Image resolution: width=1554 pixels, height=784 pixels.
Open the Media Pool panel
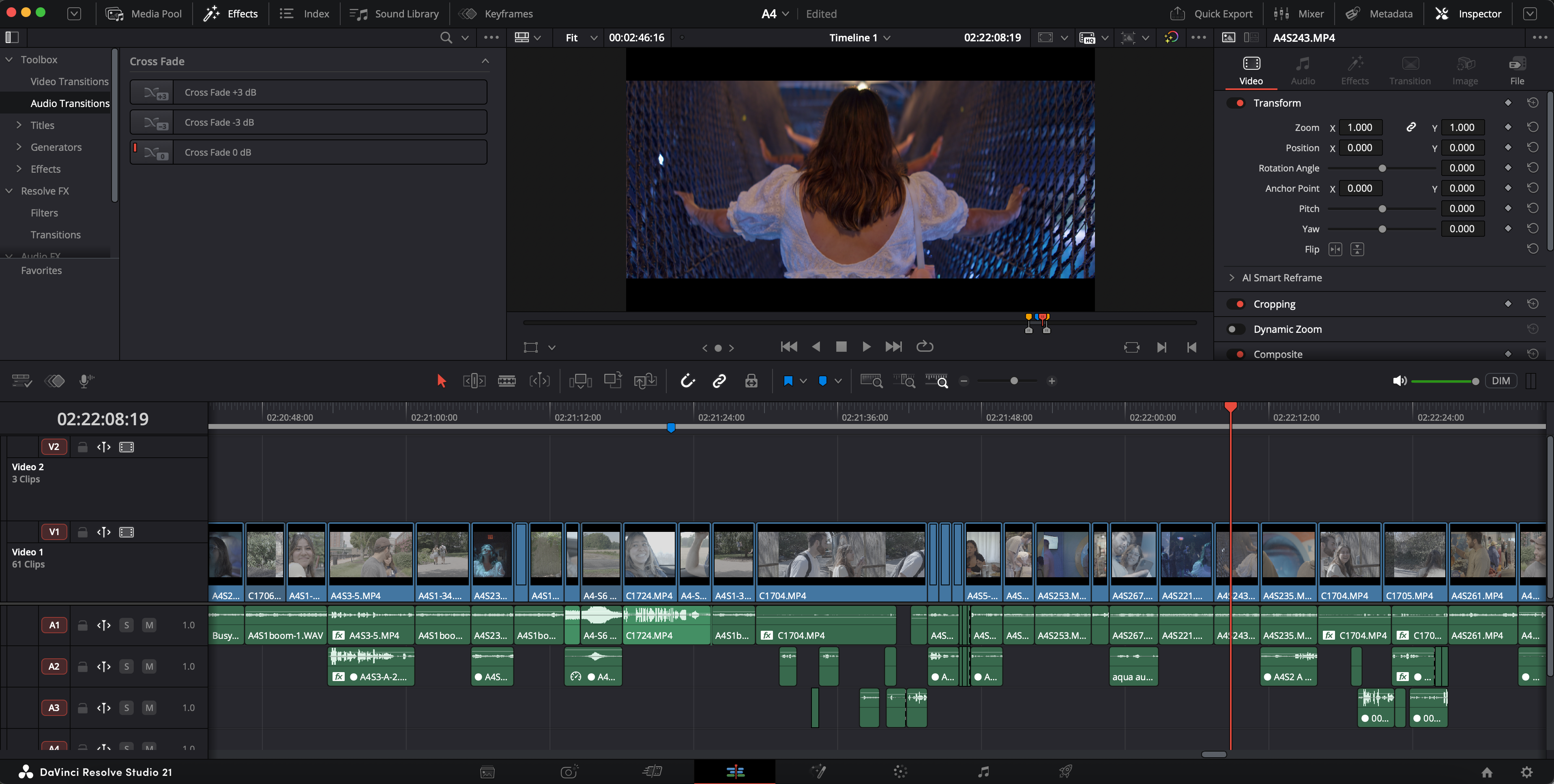(x=144, y=13)
